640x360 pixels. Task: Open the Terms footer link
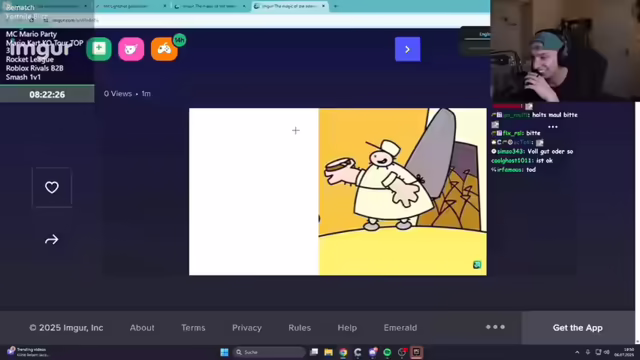tap(193, 328)
